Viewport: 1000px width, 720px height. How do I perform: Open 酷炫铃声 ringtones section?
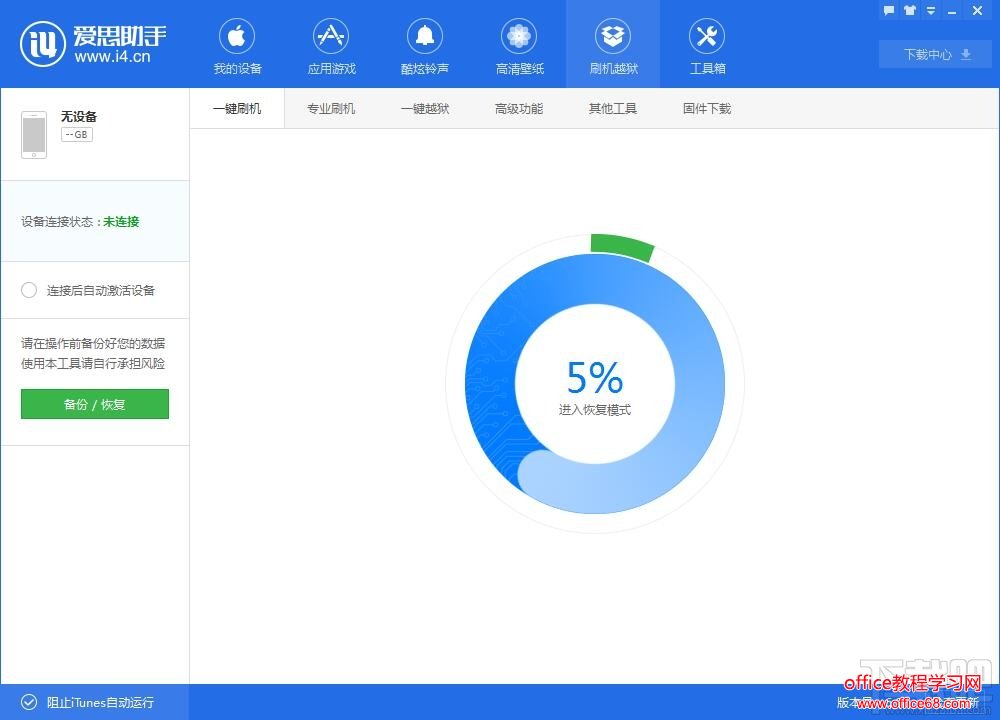click(x=425, y=47)
